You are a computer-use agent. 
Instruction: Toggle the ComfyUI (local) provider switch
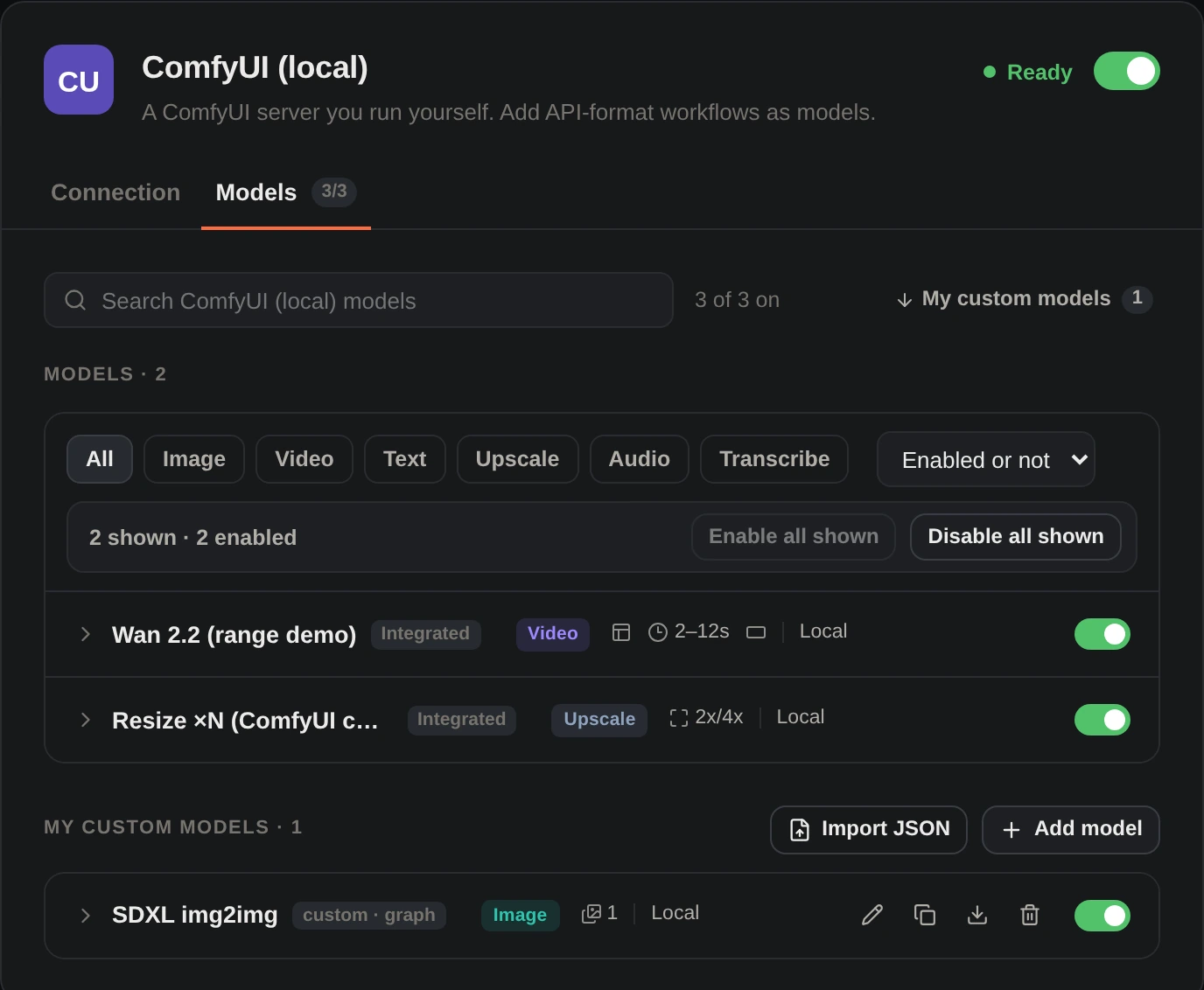click(x=1127, y=71)
